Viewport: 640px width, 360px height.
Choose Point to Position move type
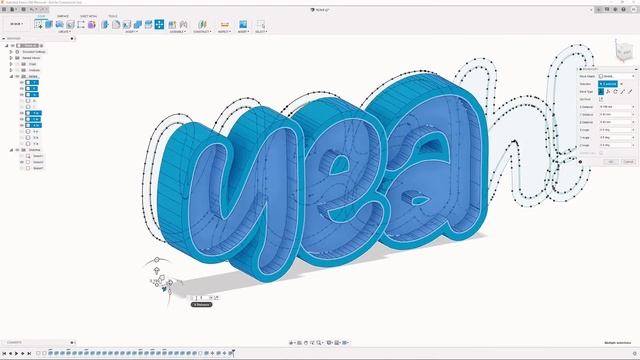point(630,91)
